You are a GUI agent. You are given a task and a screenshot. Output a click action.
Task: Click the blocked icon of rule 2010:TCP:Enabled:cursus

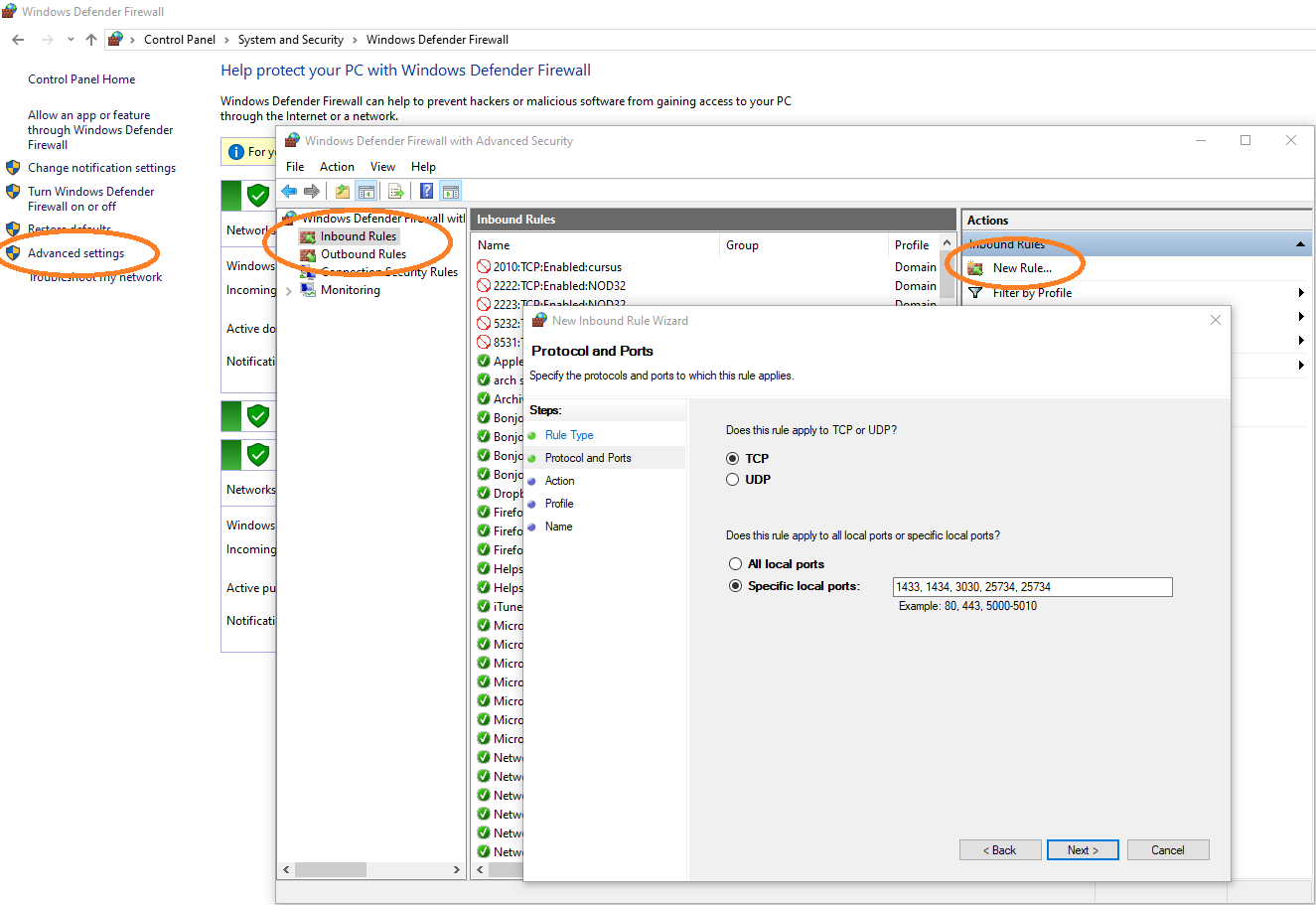[x=484, y=266]
